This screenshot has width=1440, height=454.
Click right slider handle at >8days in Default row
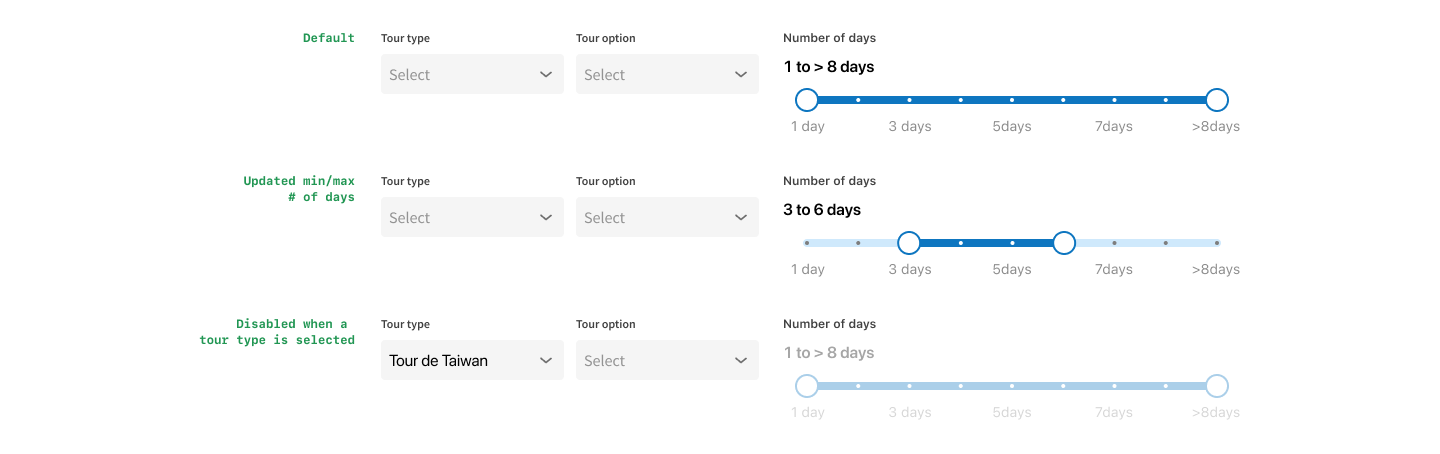pos(1216,100)
